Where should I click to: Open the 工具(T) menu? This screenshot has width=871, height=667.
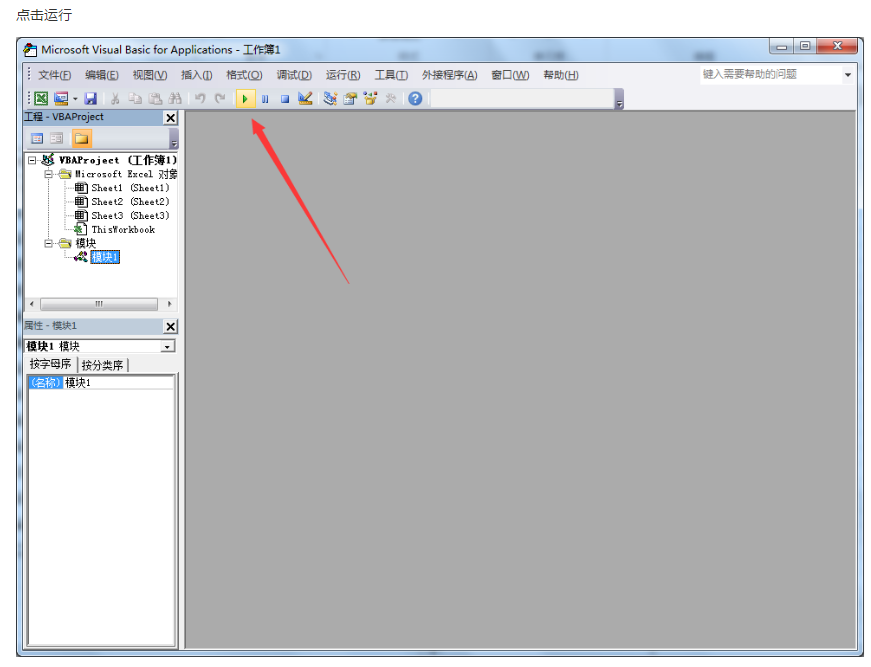tap(391, 75)
